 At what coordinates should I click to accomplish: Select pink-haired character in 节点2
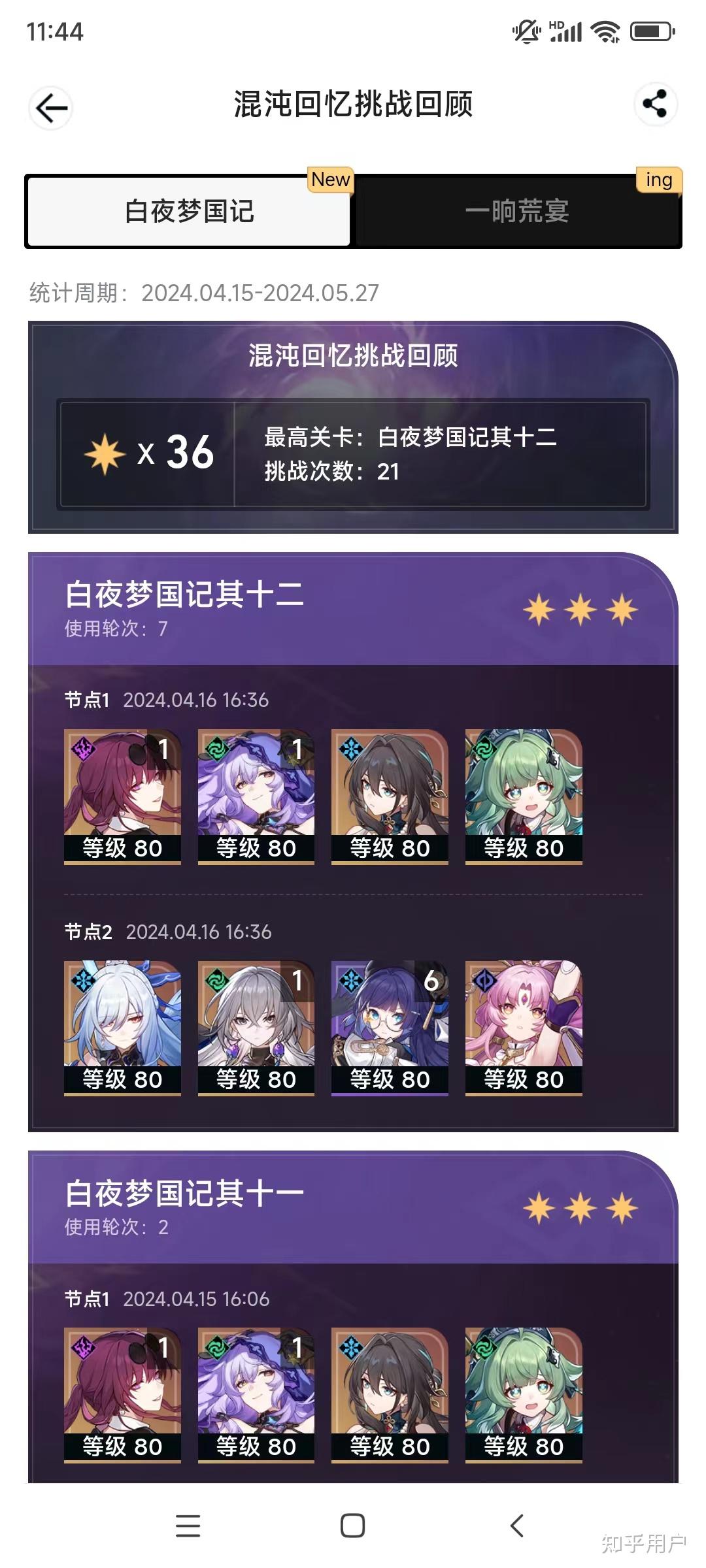[524, 1028]
